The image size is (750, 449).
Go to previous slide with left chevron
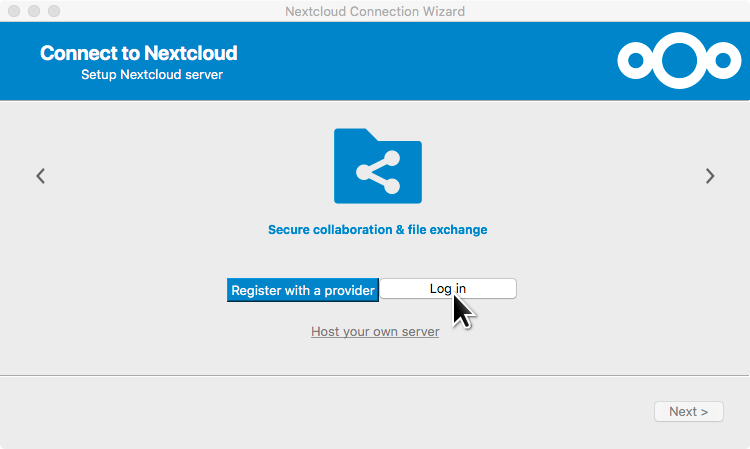[41, 176]
